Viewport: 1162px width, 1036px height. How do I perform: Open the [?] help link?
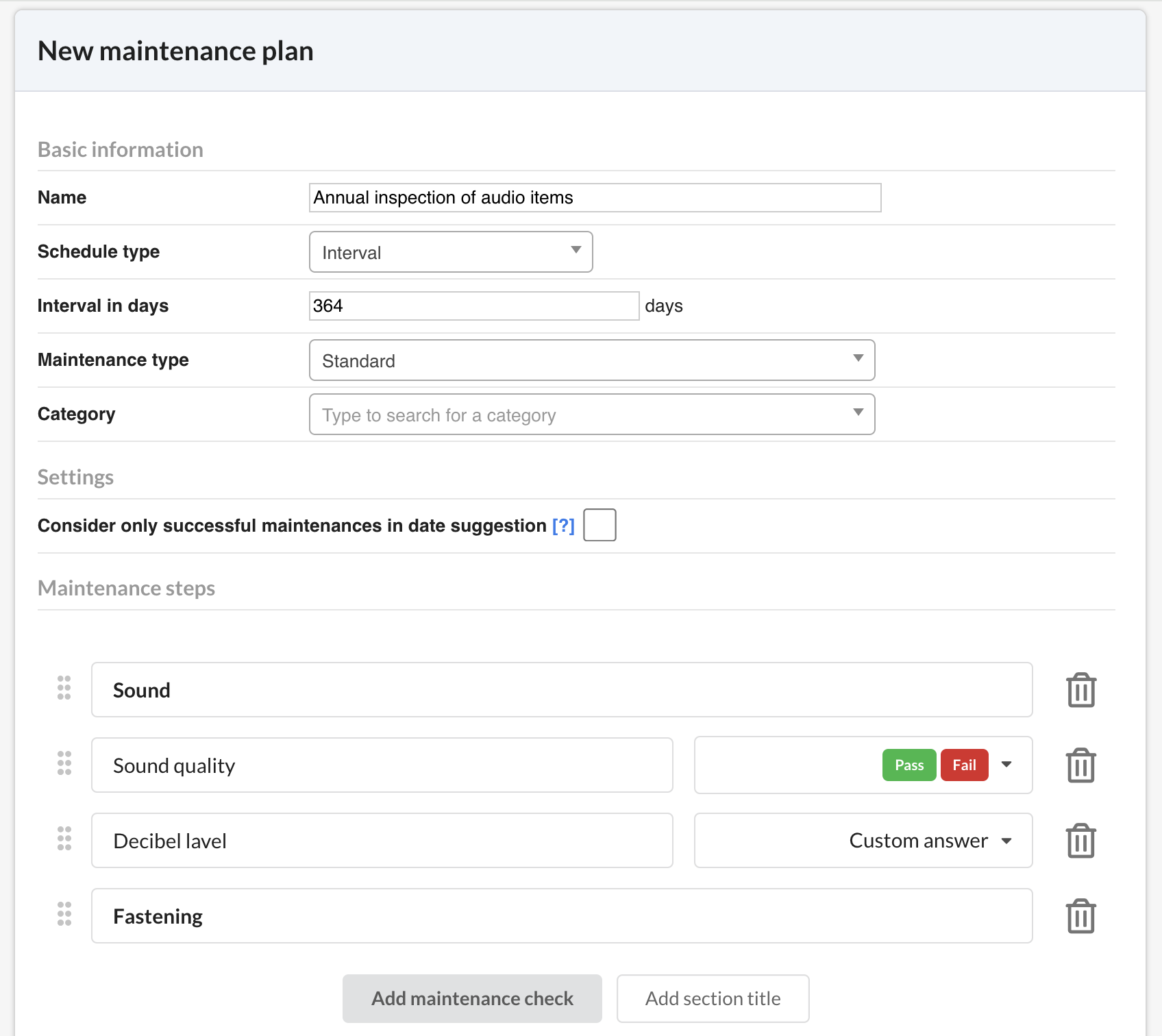[x=563, y=526]
